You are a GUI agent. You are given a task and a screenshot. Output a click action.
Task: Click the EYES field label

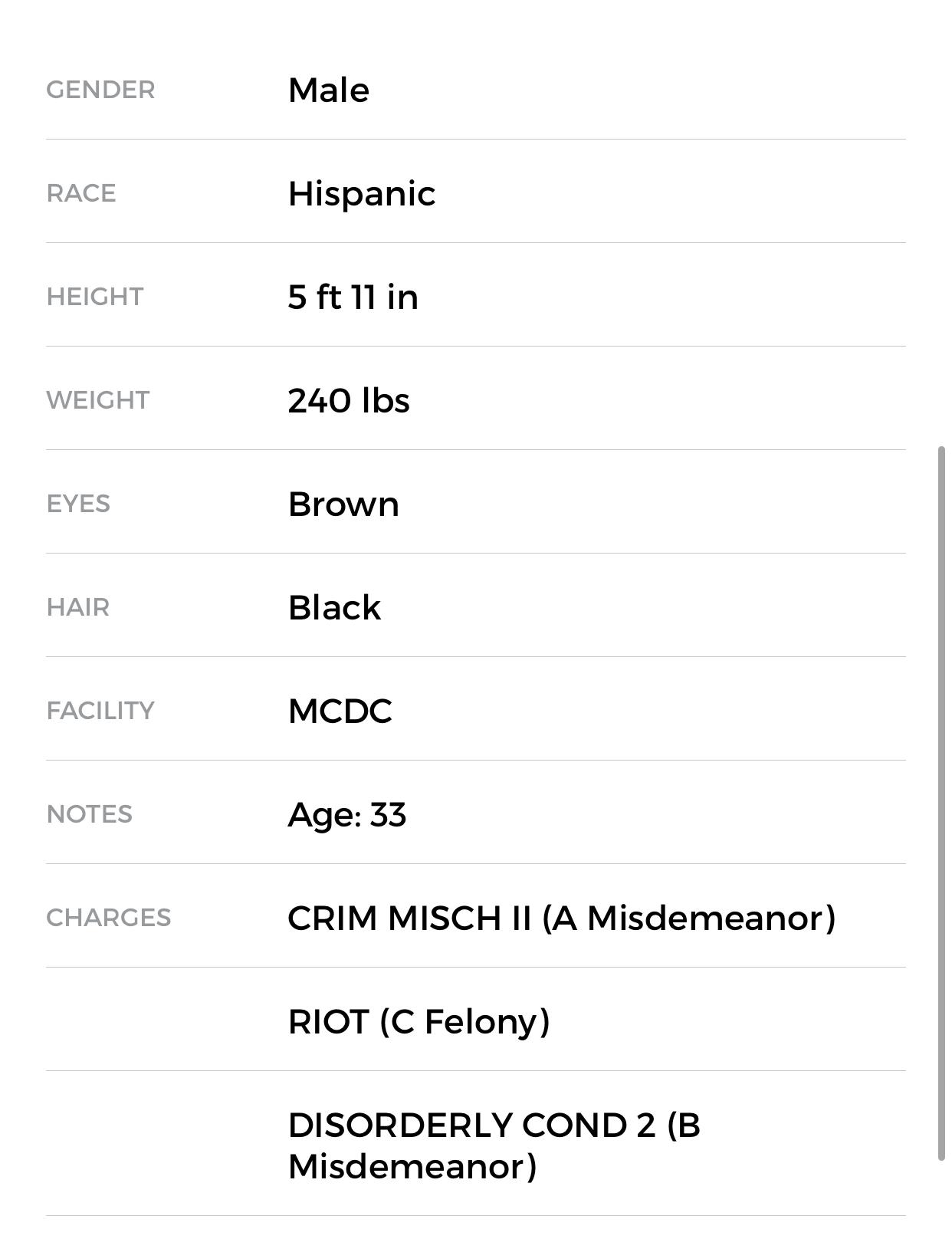pyautogui.click(x=78, y=504)
